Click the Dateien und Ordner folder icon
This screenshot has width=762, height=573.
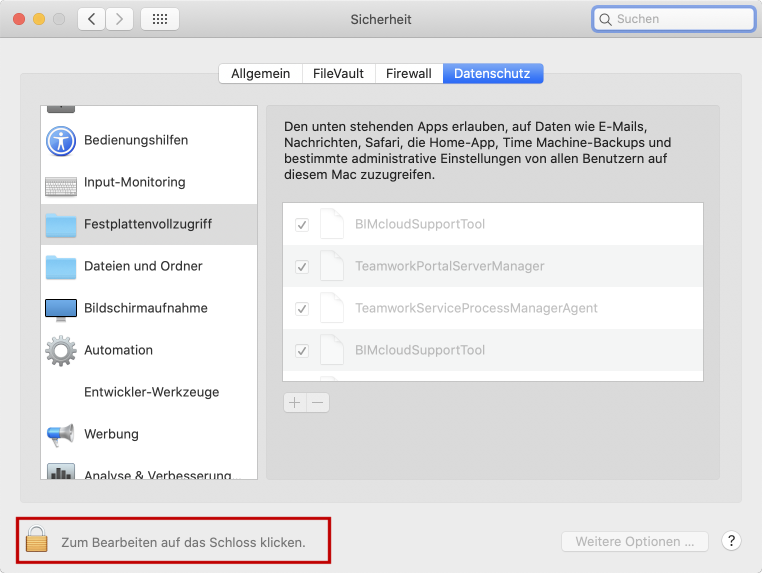tap(61, 267)
